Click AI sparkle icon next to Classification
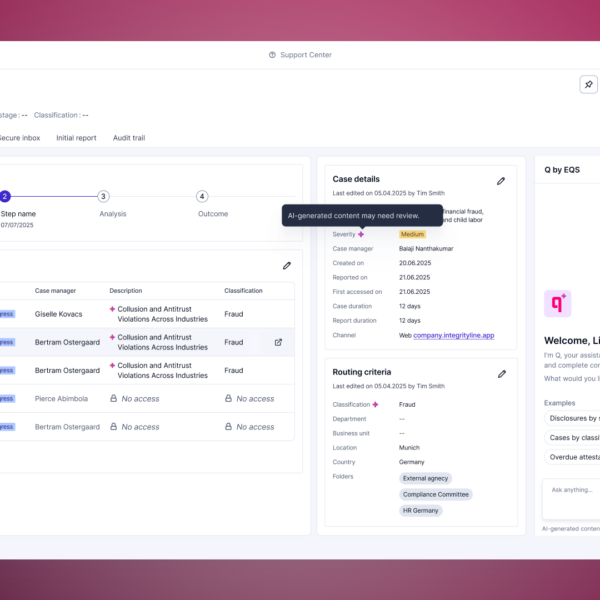This screenshot has height=600, width=600. click(x=375, y=404)
